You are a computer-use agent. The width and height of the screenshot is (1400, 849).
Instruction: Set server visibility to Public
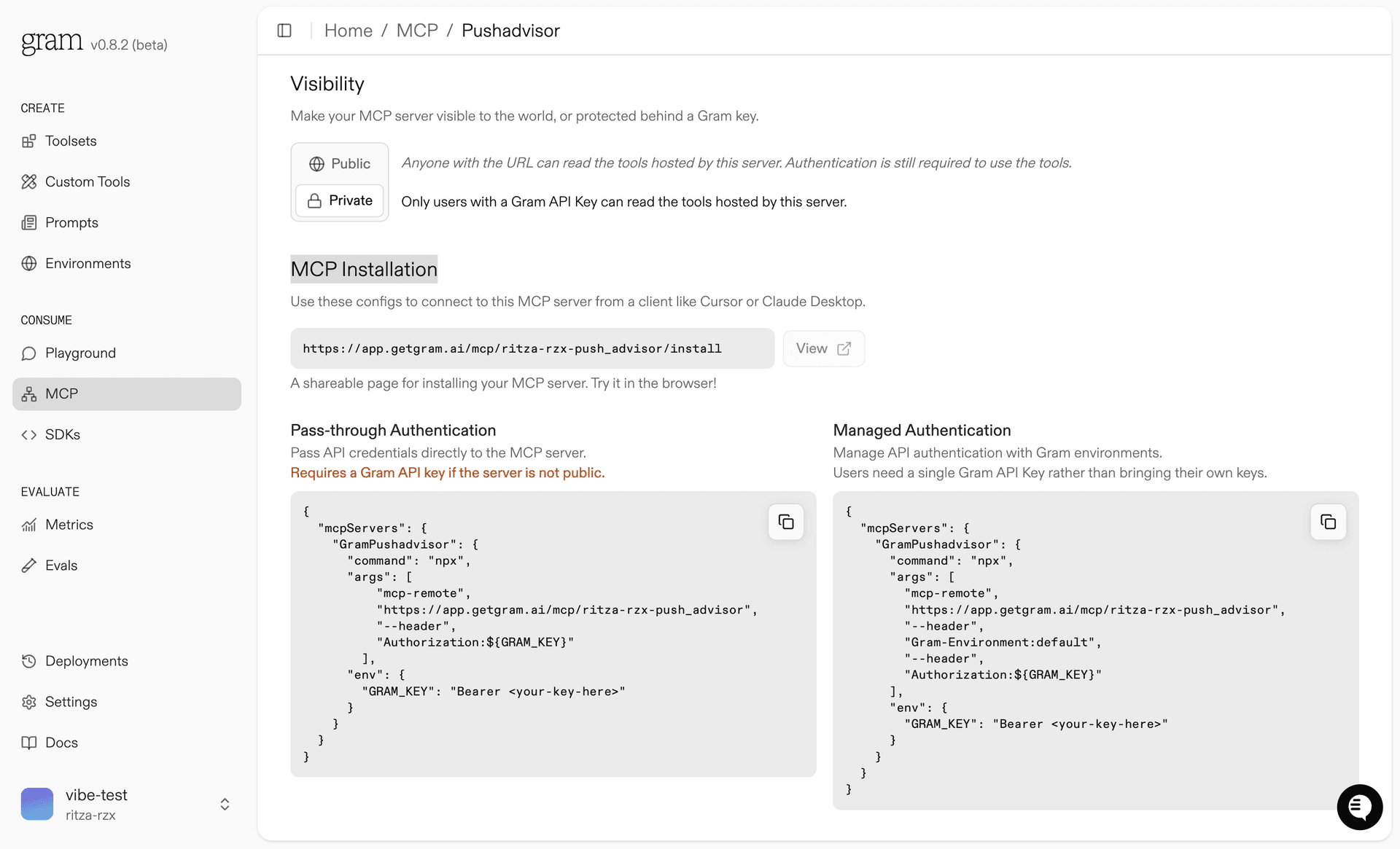click(x=339, y=163)
